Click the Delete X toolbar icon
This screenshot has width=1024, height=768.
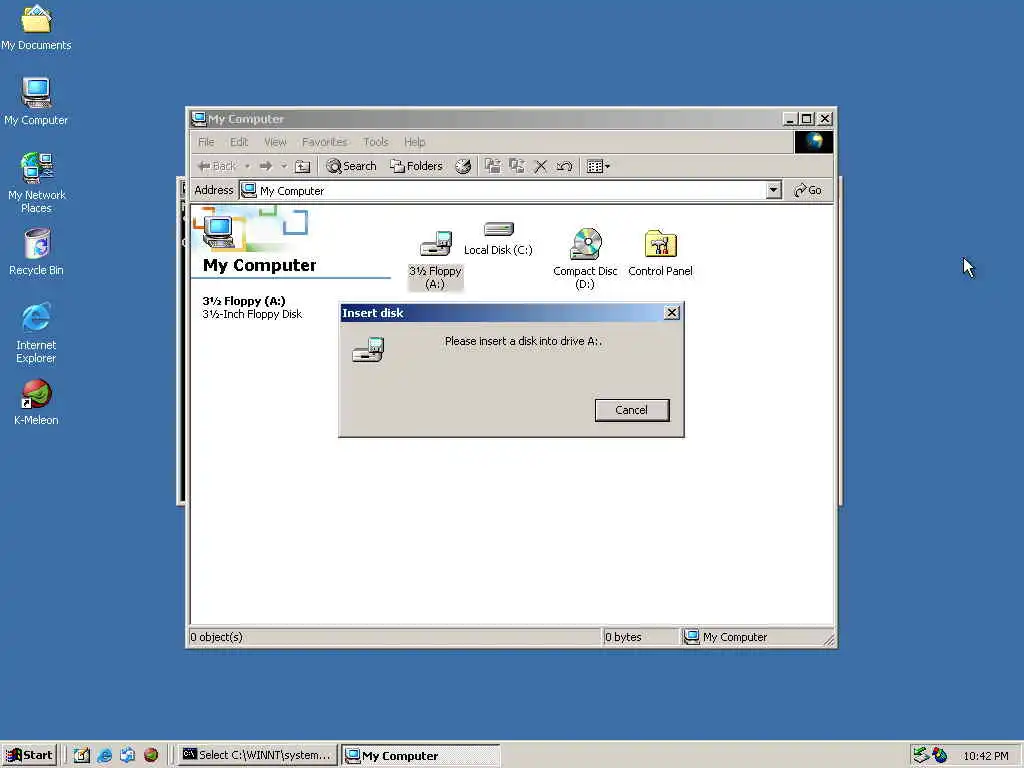click(x=541, y=167)
